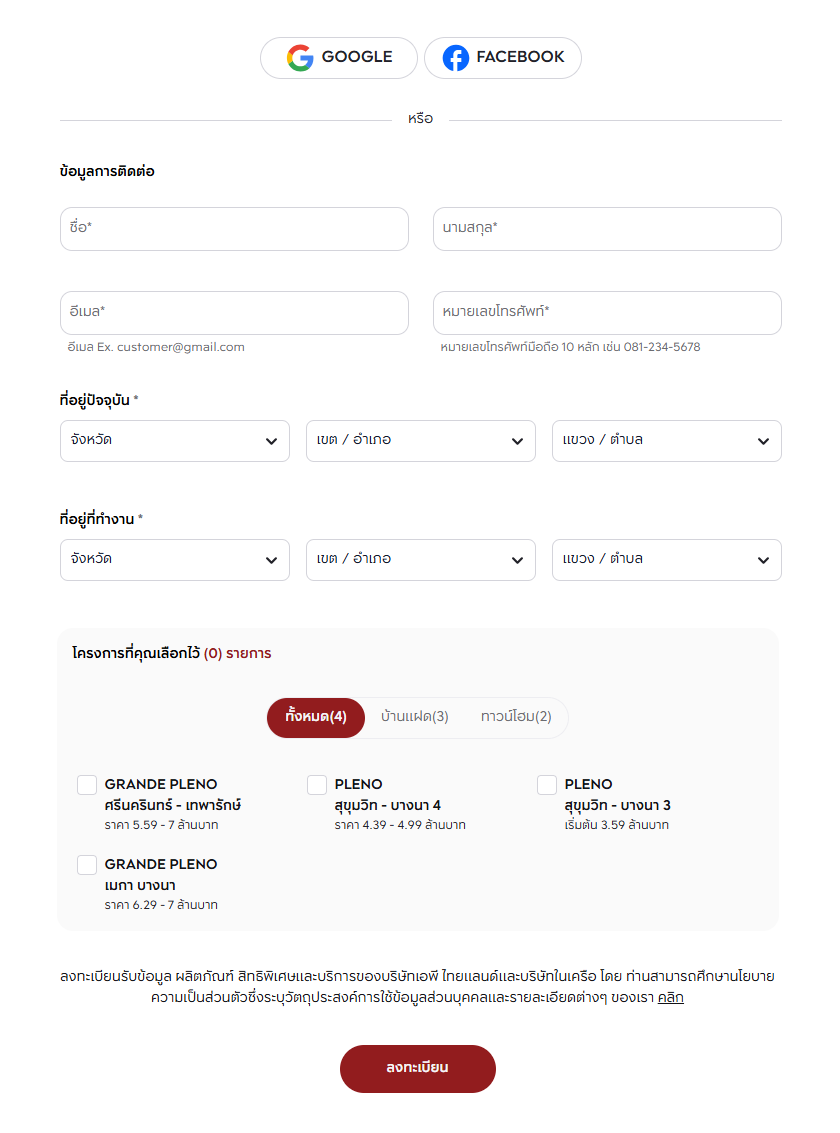Click the Google logo icon

[300, 58]
